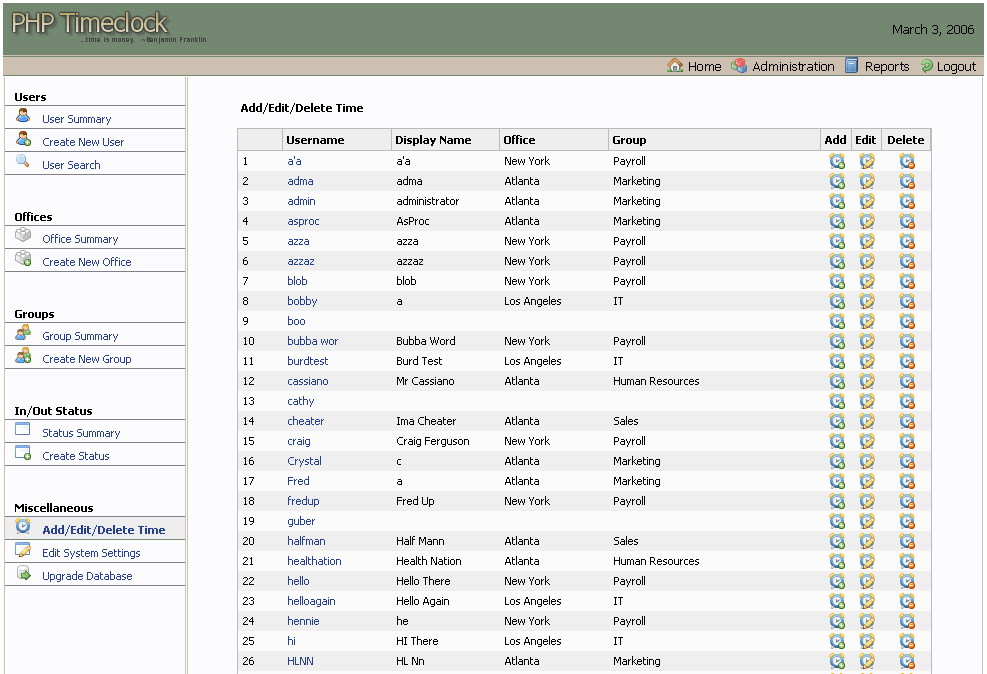Screen dimensions: 987x674
Task: Edit time record for adma
Action: click(866, 181)
